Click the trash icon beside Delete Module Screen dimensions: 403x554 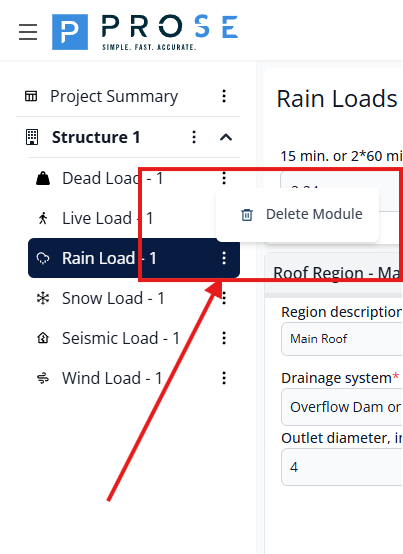(247, 214)
